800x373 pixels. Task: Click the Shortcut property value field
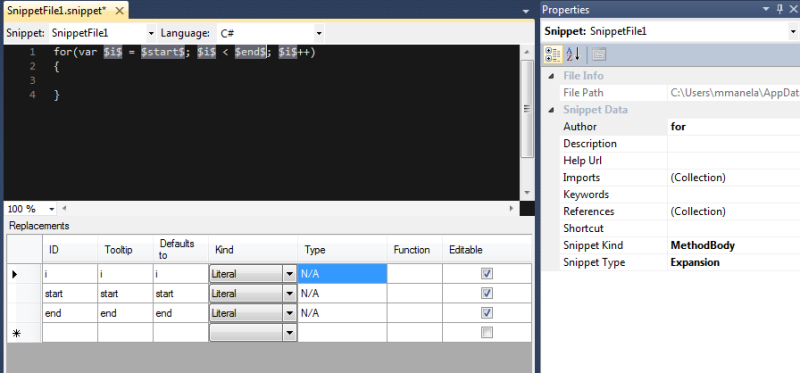734,229
